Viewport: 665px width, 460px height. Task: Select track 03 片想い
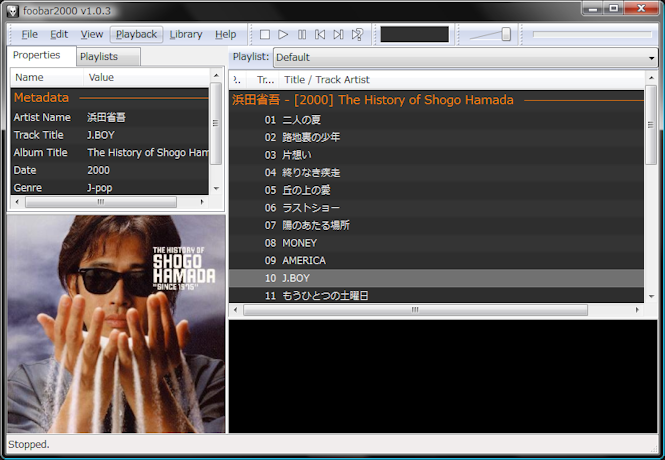[436, 155]
